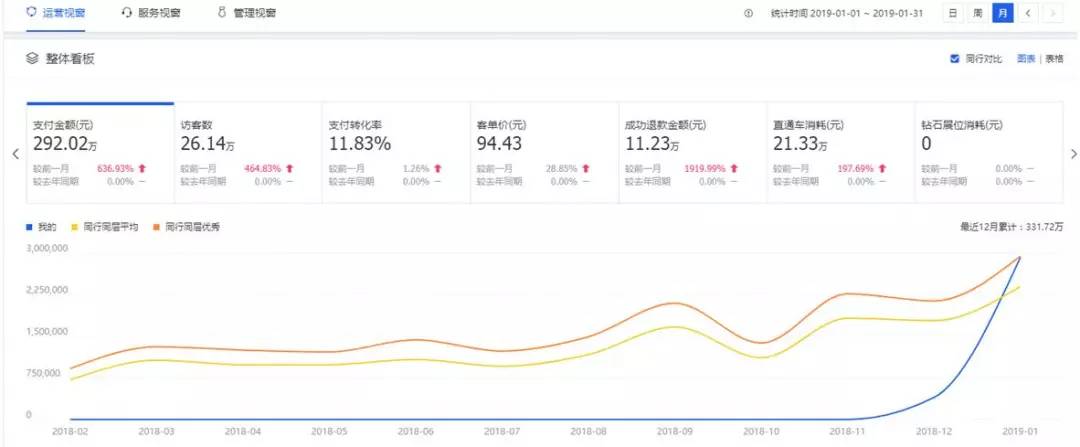Image resolution: width=1080 pixels, height=447 pixels.
Task: Select the 钻石展位消耗(元) metric card
Action: point(988,153)
